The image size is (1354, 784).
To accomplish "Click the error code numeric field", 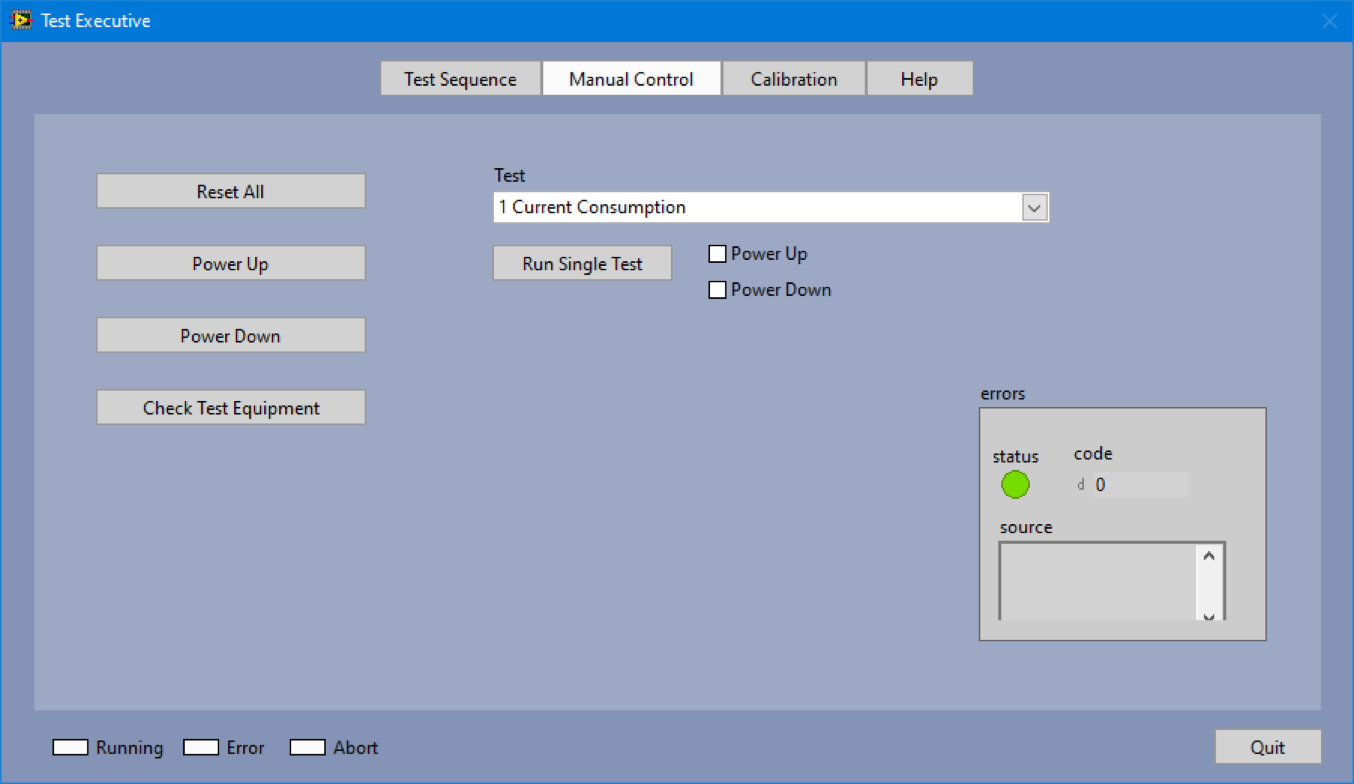I will coord(1139,485).
